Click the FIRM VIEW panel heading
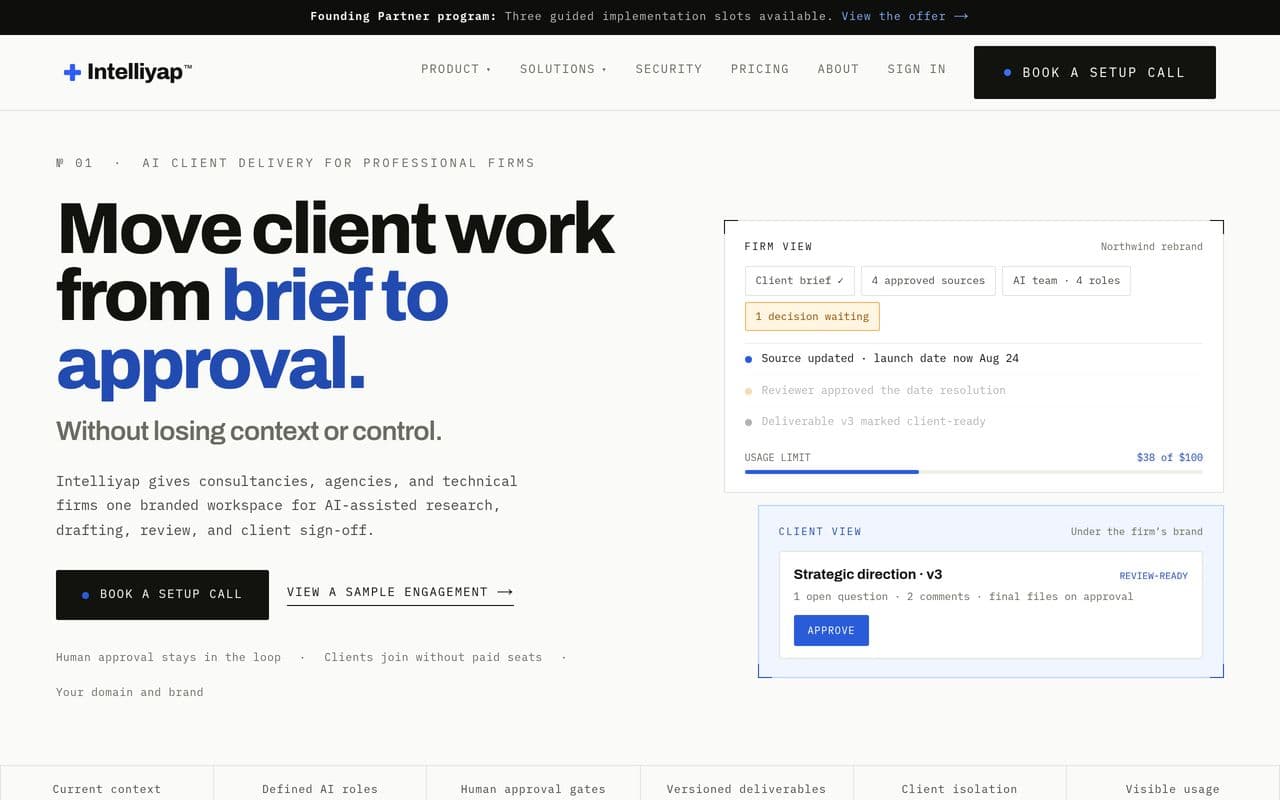Viewport: 1280px width, 800px height. pos(778,246)
